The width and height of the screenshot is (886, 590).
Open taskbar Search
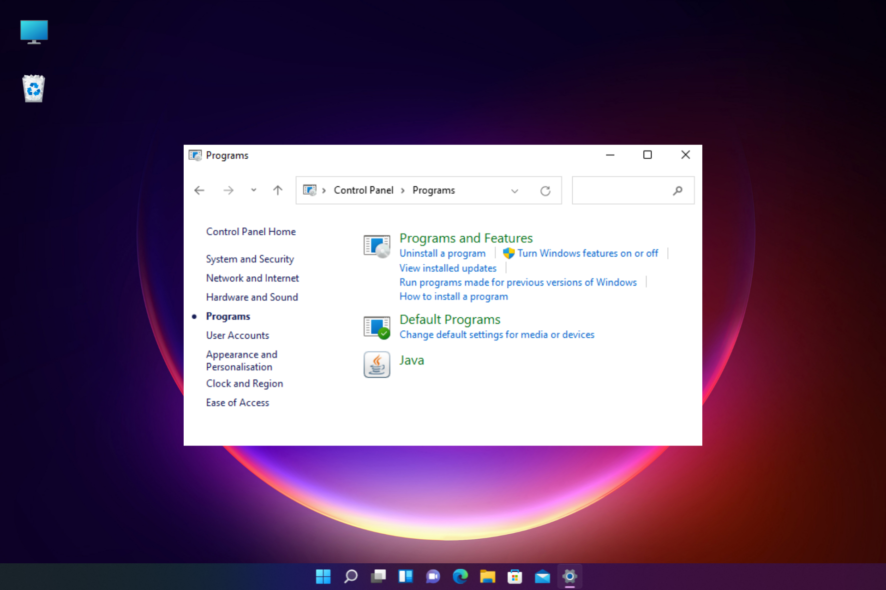351,576
